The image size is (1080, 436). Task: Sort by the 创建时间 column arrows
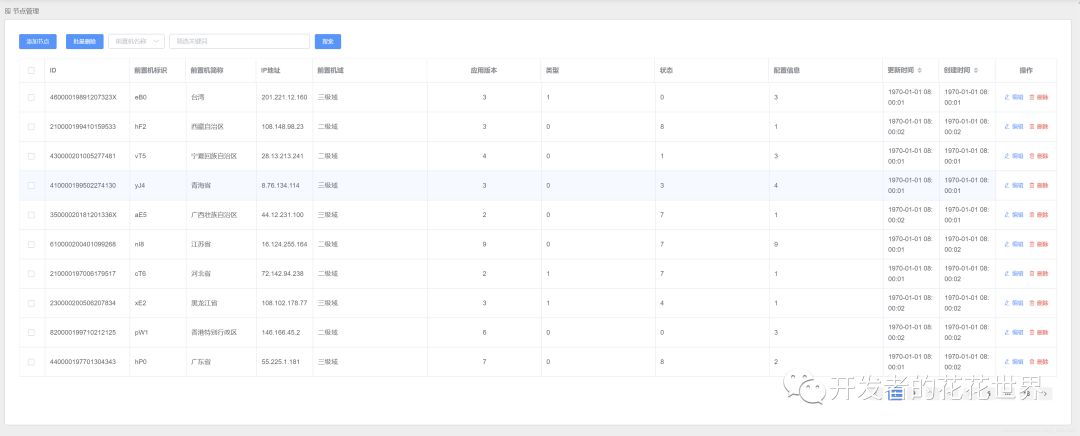[976, 70]
